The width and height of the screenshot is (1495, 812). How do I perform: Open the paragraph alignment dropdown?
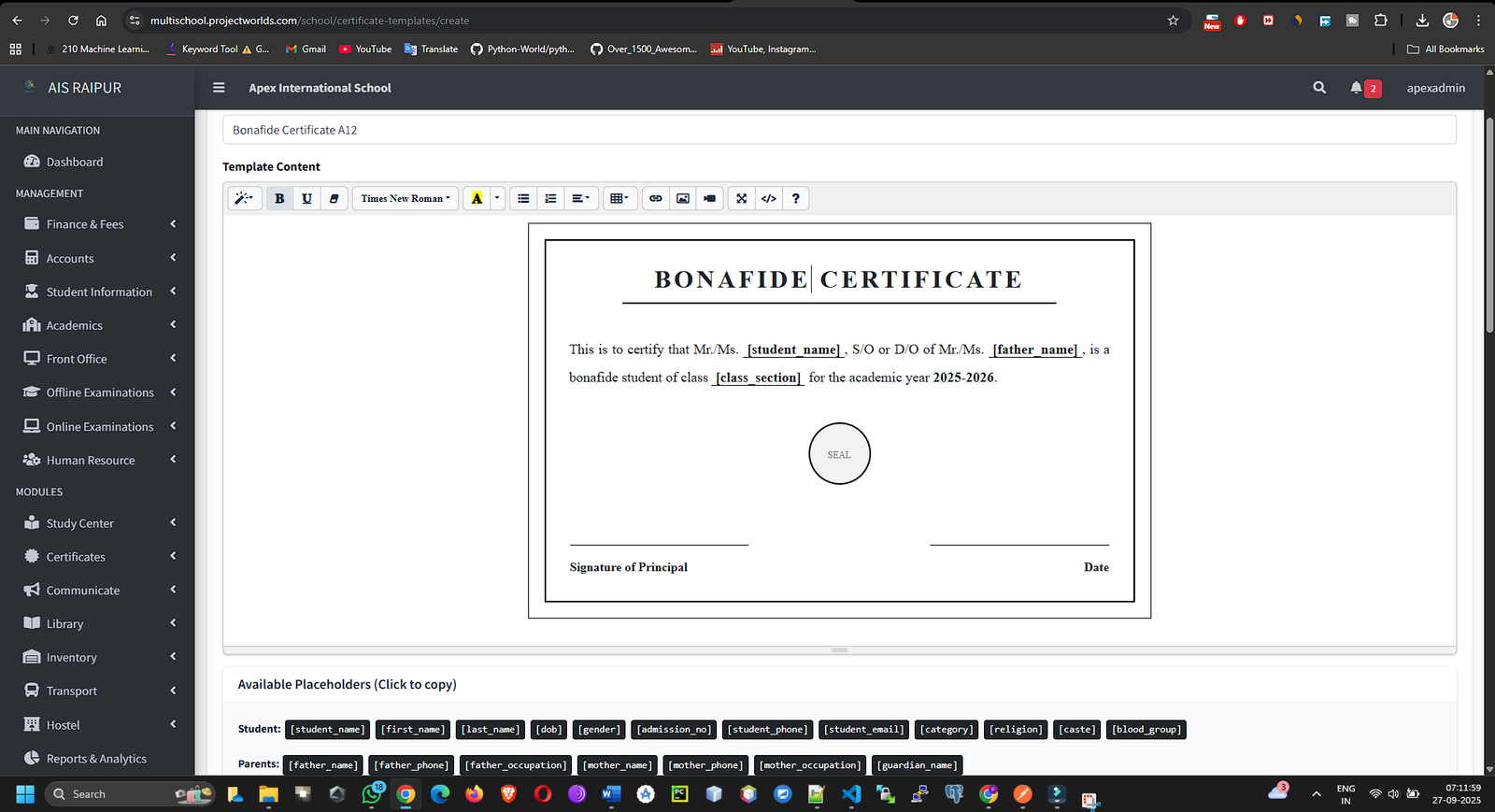pyautogui.click(x=580, y=198)
